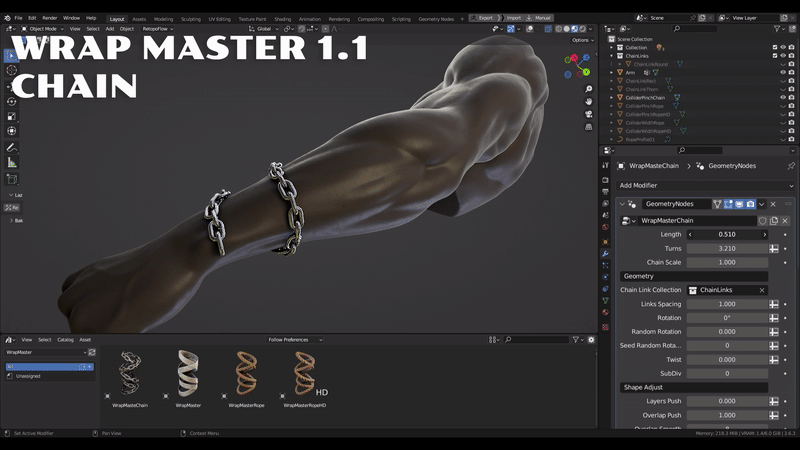Collapse the GeometryNodes modifier panel
This screenshot has width=800, height=450.
click(x=622, y=204)
